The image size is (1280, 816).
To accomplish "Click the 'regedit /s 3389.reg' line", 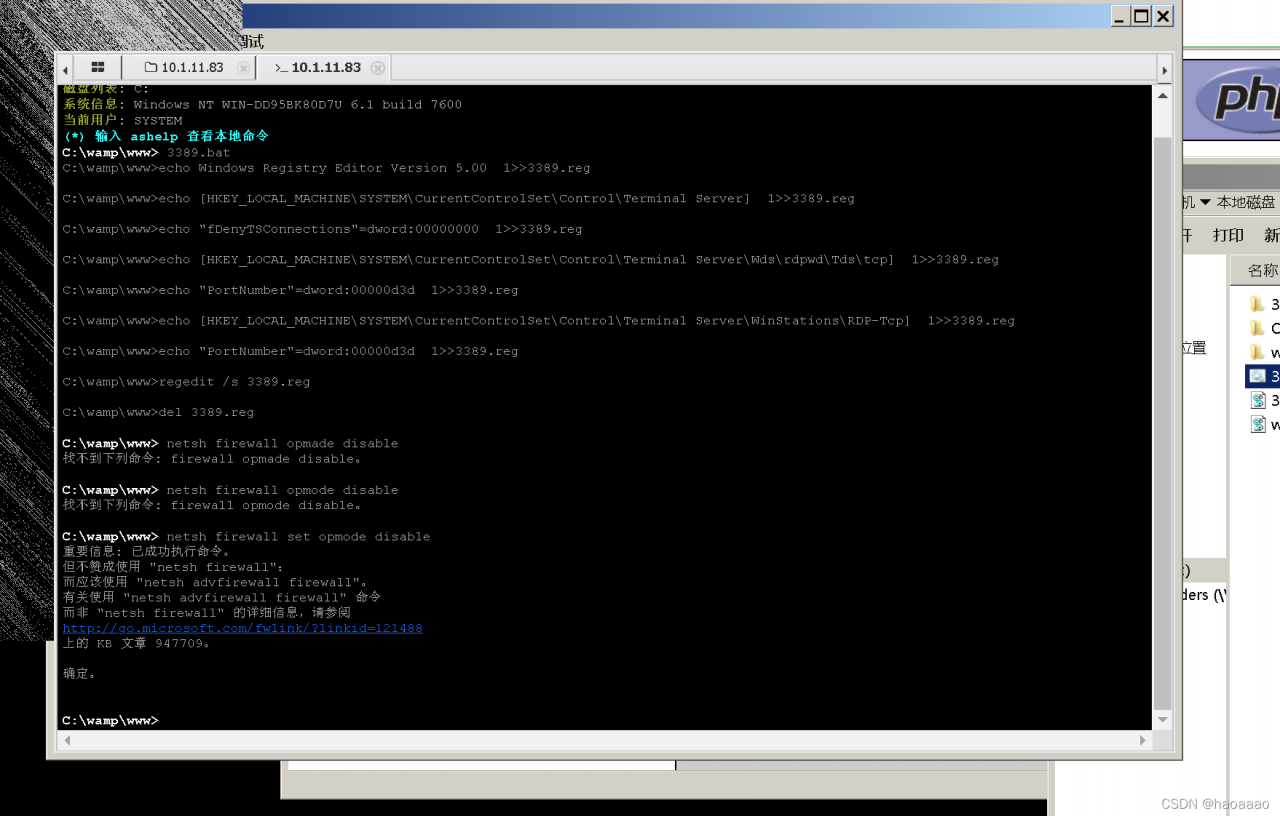I will pos(186,382).
